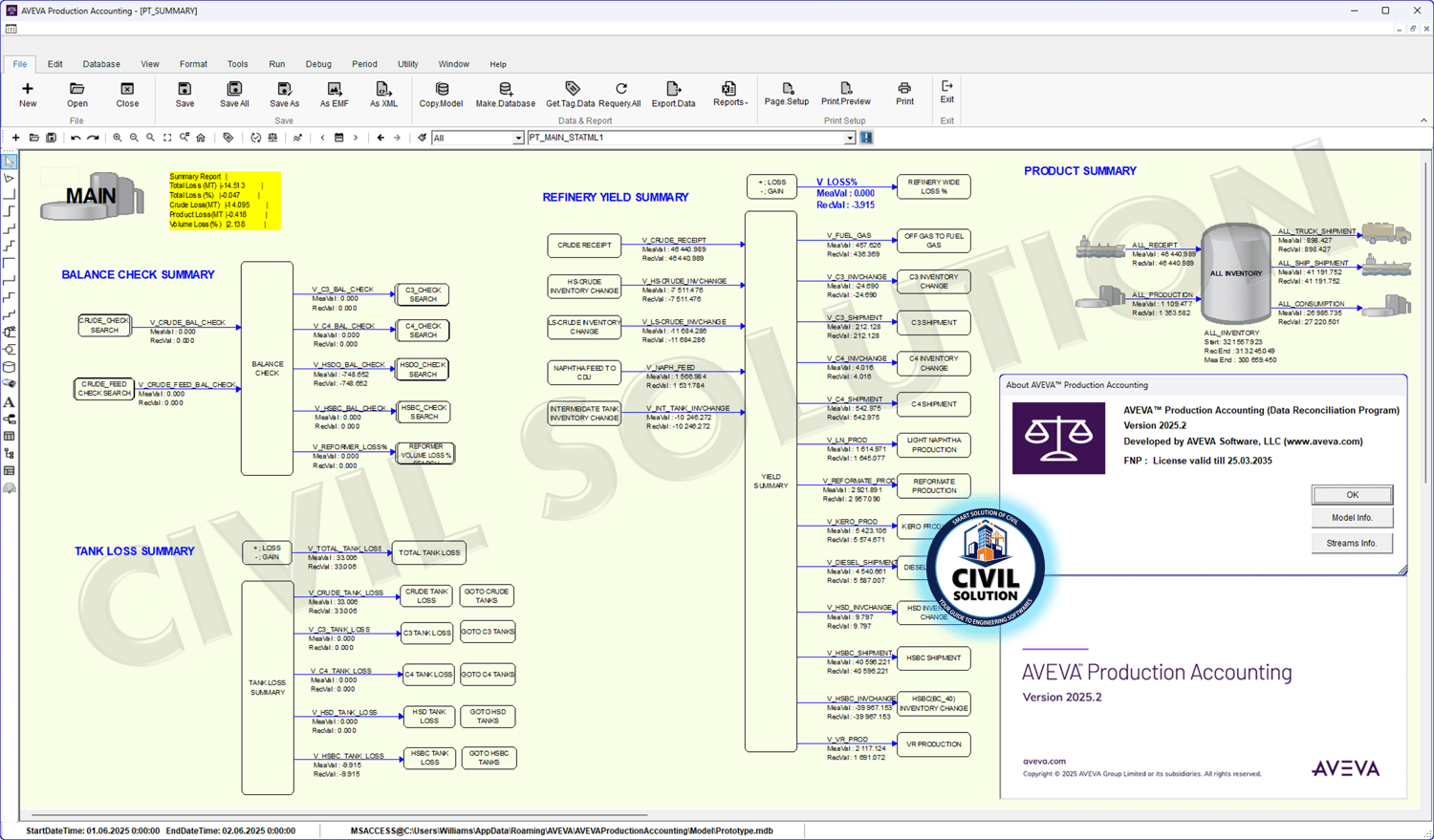Screen dimensions: 1434x840
Task: Open the Help menu
Action: tap(498, 64)
